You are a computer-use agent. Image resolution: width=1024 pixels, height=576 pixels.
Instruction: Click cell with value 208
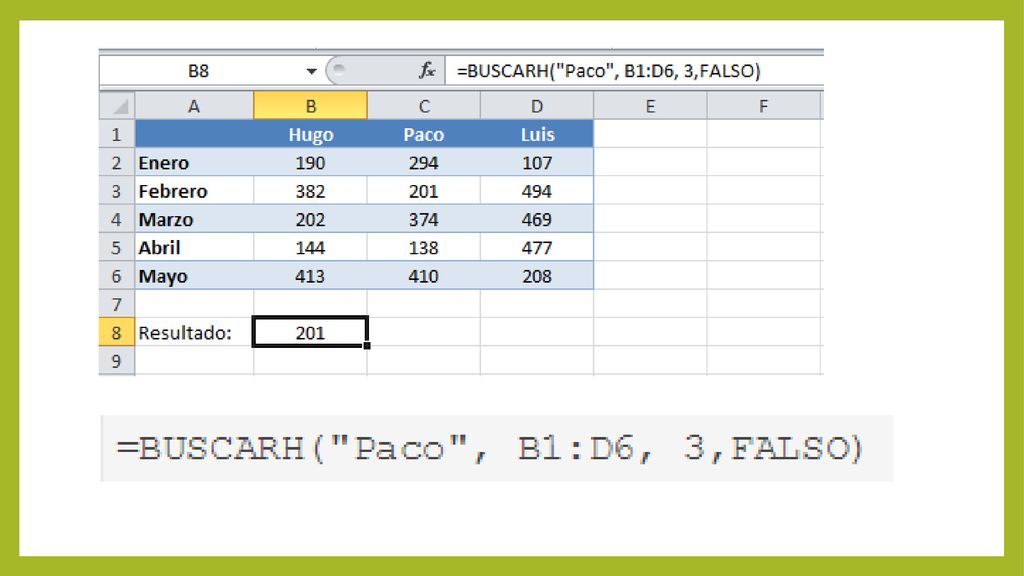[x=537, y=276]
